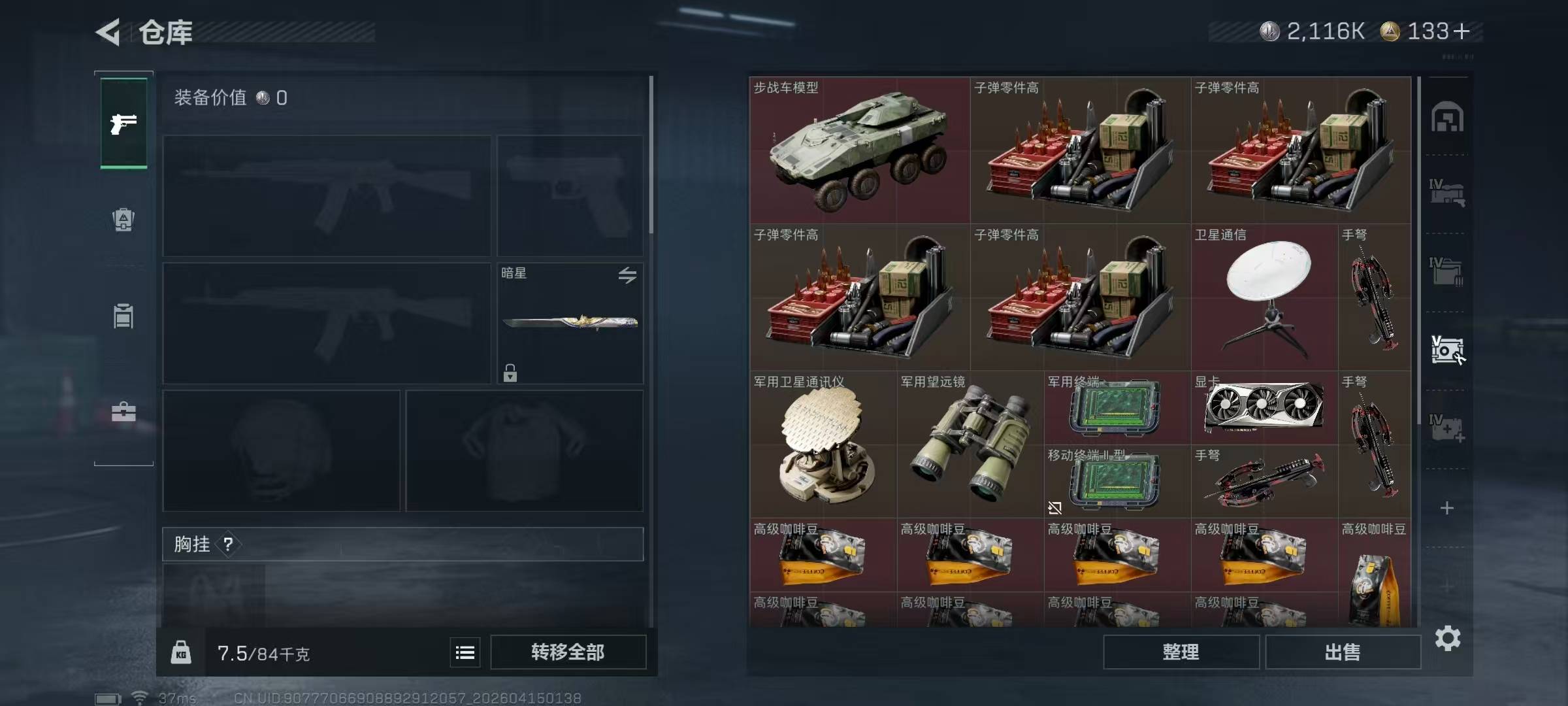Switch to the backpack tab icon

coord(123,219)
